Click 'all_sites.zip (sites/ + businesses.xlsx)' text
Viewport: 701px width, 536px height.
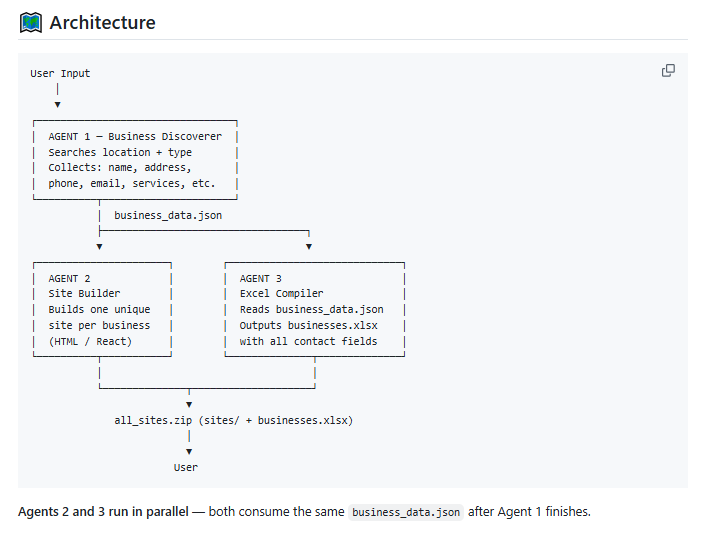point(234,421)
